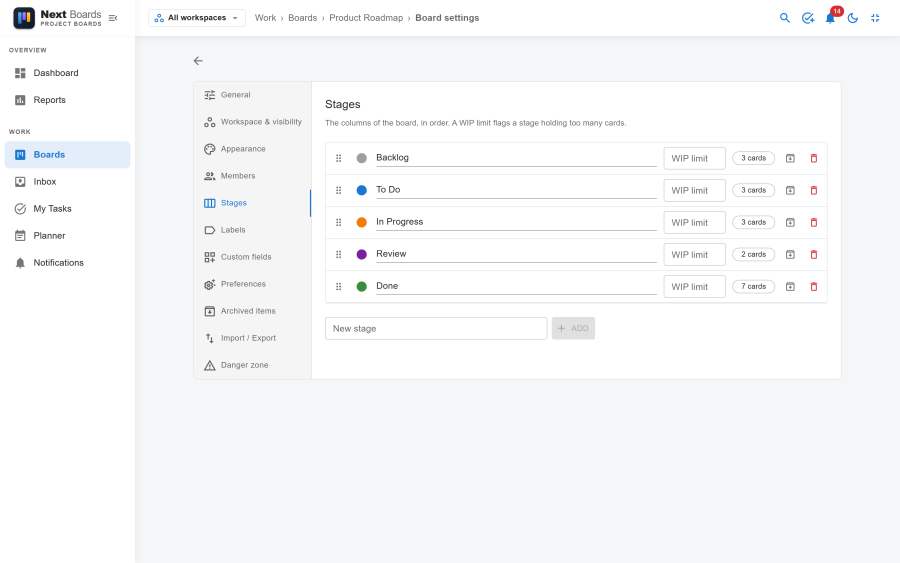Viewport: 900px width, 563px height.
Task: Grab the Done drag handle
Action: [339, 287]
